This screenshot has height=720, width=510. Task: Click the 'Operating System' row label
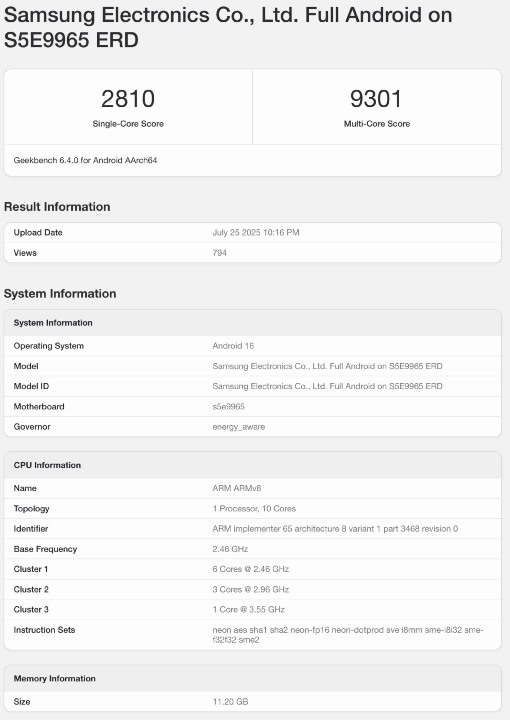pos(49,346)
